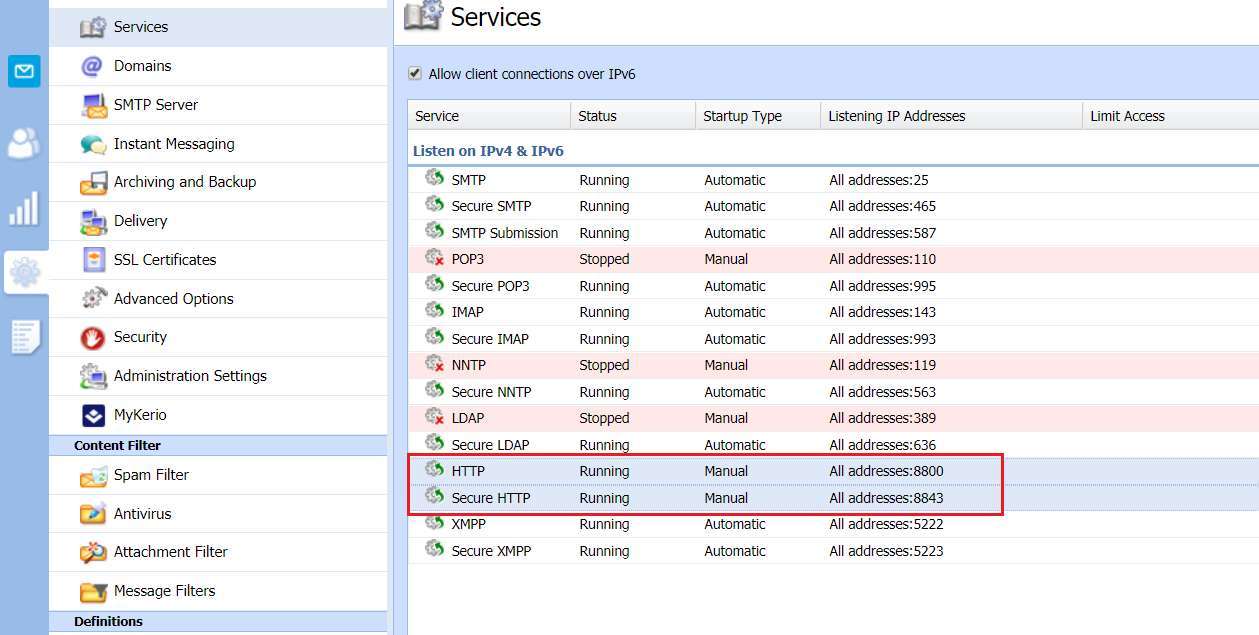Click the Delivery computers icon
The width and height of the screenshot is (1259, 635).
point(93,221)
